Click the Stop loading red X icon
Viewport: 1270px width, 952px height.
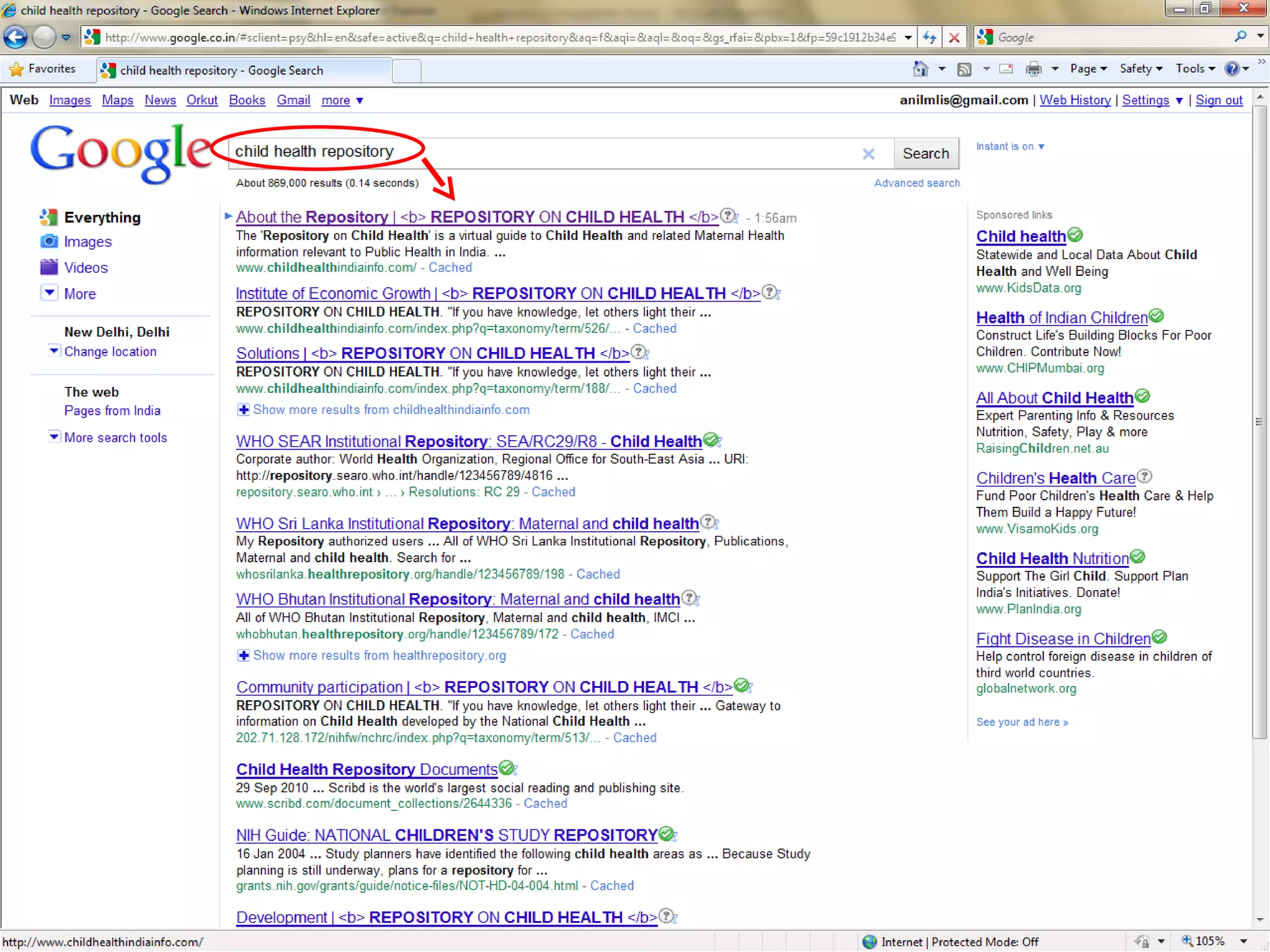(x=954, y=37)
